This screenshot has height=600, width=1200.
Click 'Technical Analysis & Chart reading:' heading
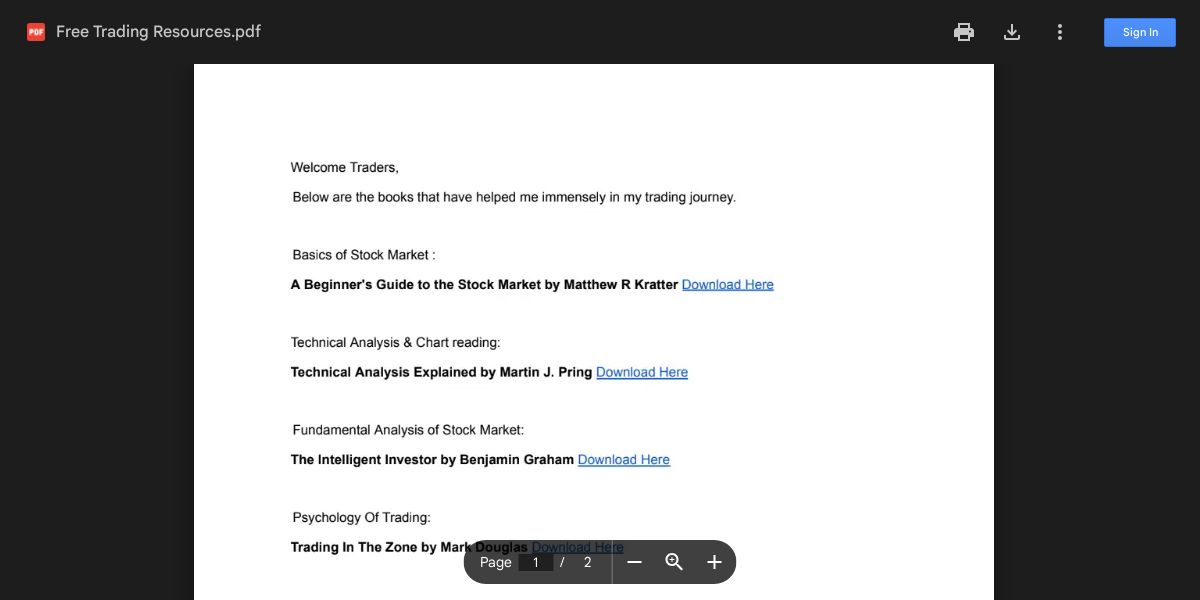click(396, 342)
